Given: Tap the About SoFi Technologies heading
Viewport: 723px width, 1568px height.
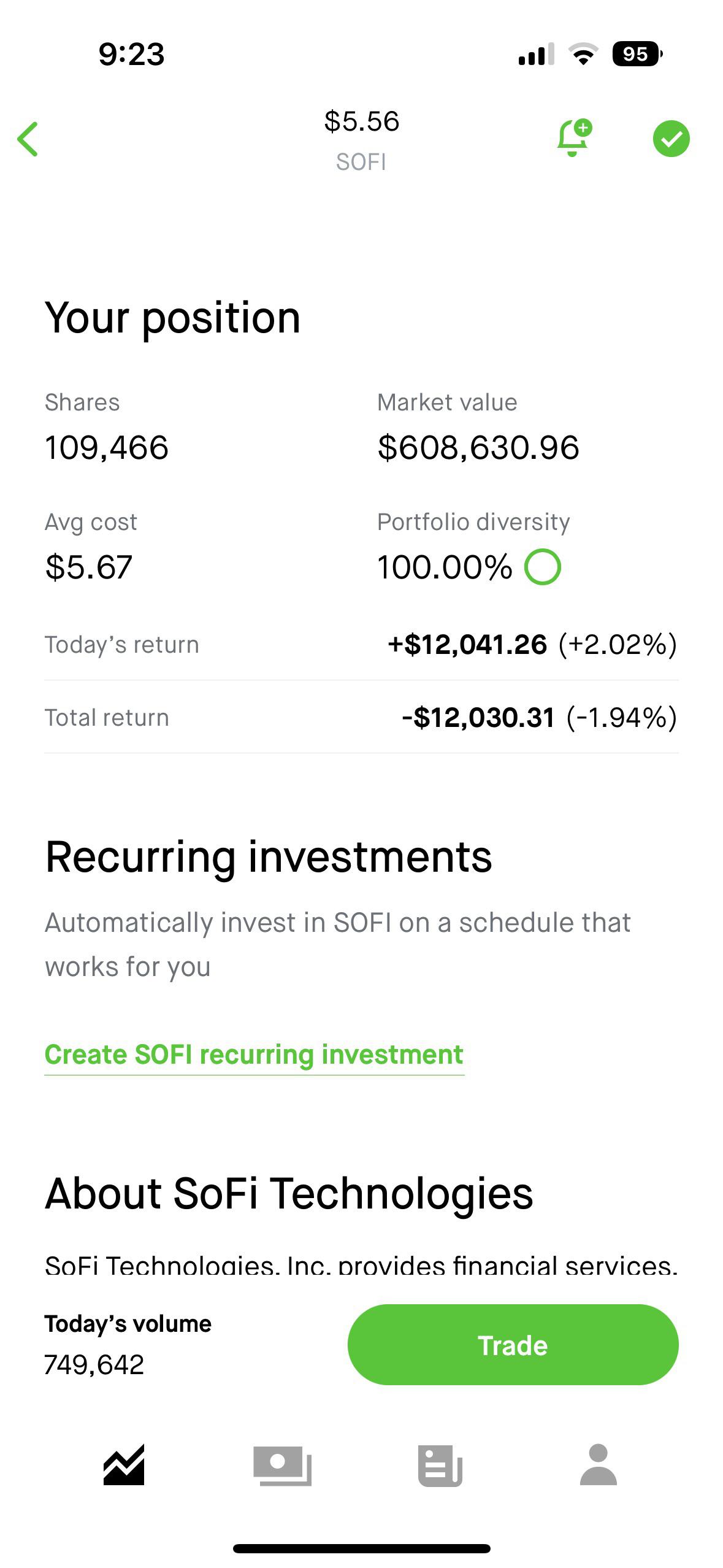Looking at the screenshot, I should pos(289,1194).
